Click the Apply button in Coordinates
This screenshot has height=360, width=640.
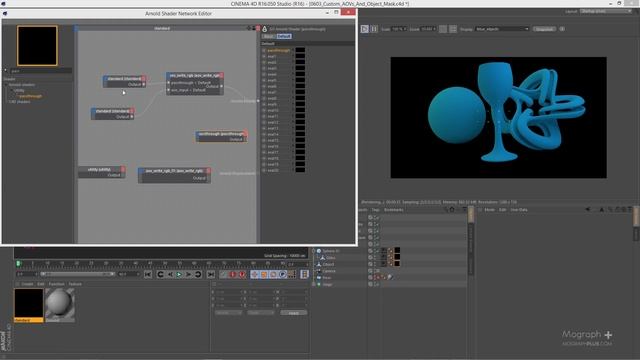(293, 313)
